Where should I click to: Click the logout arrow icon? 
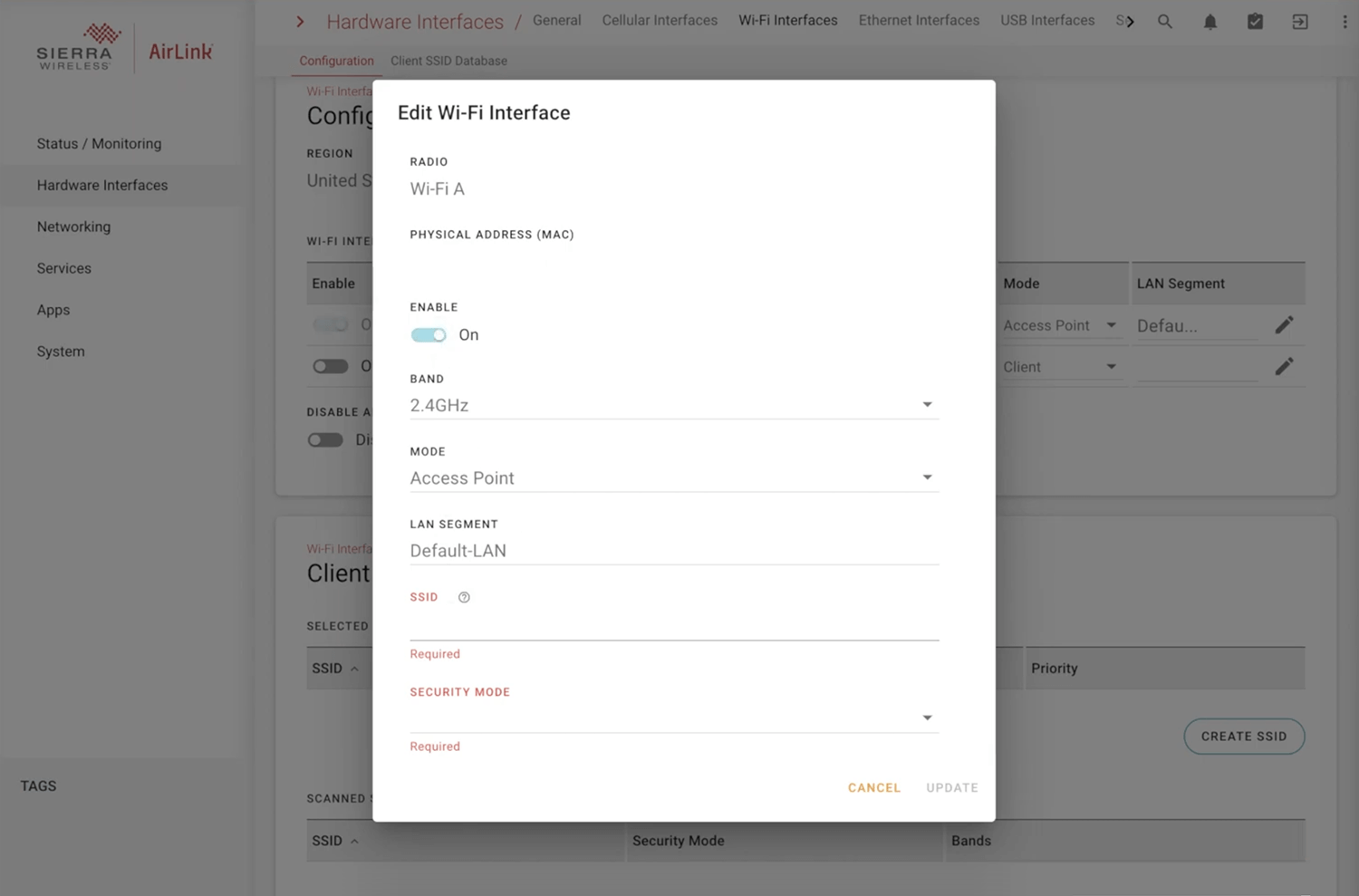[1299, 22]
